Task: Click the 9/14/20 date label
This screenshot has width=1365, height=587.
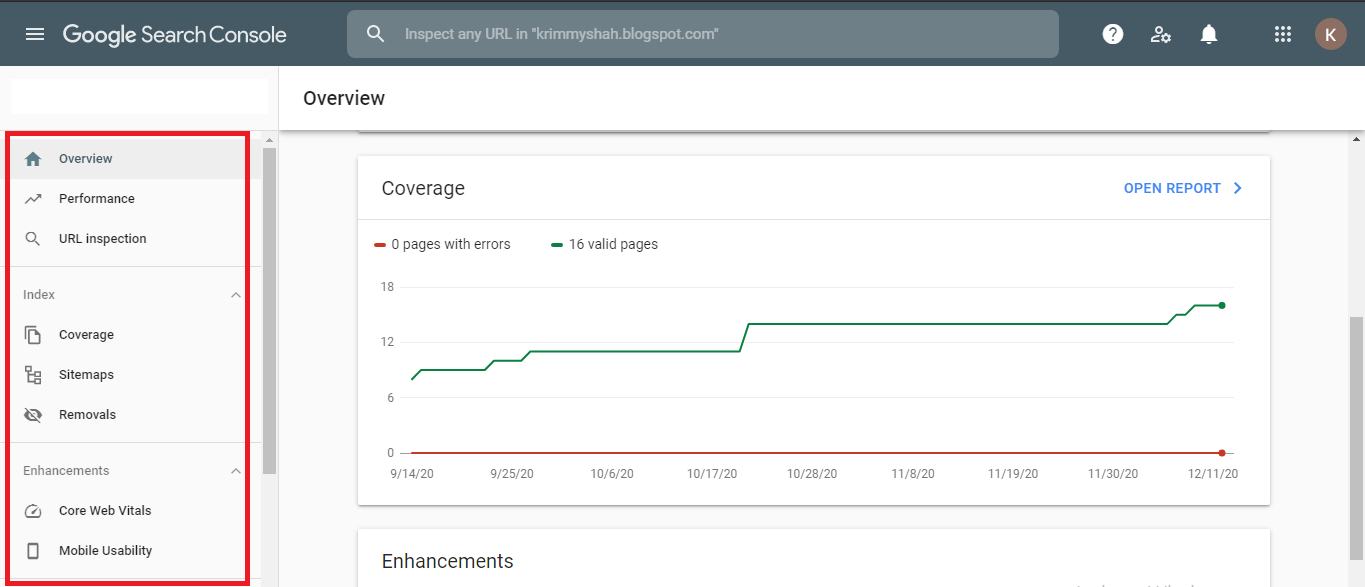Action: (x=412, y=474)
